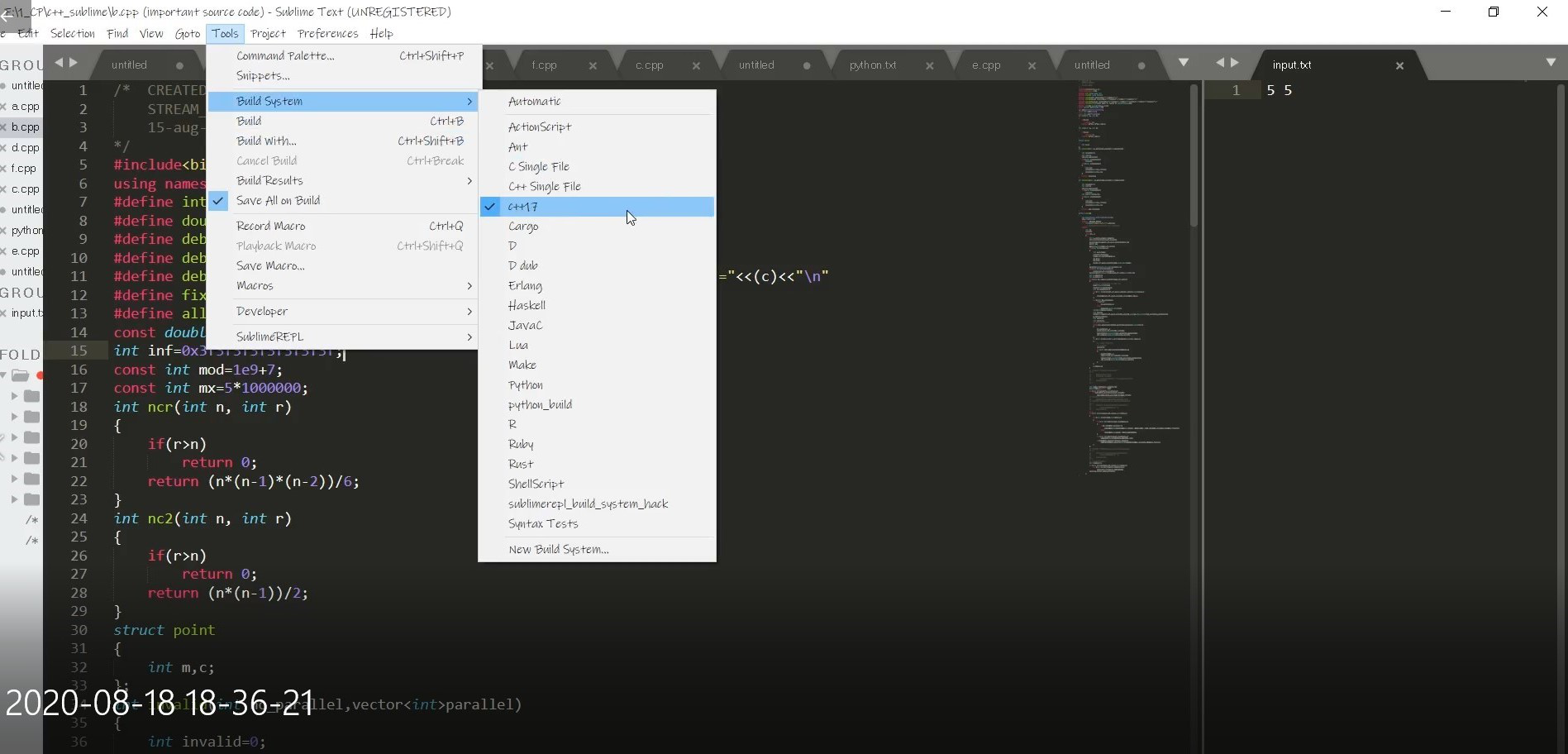This screenshot has height=754, width=1568.
Task: Open the Goto menu
Action: (188, 33)
